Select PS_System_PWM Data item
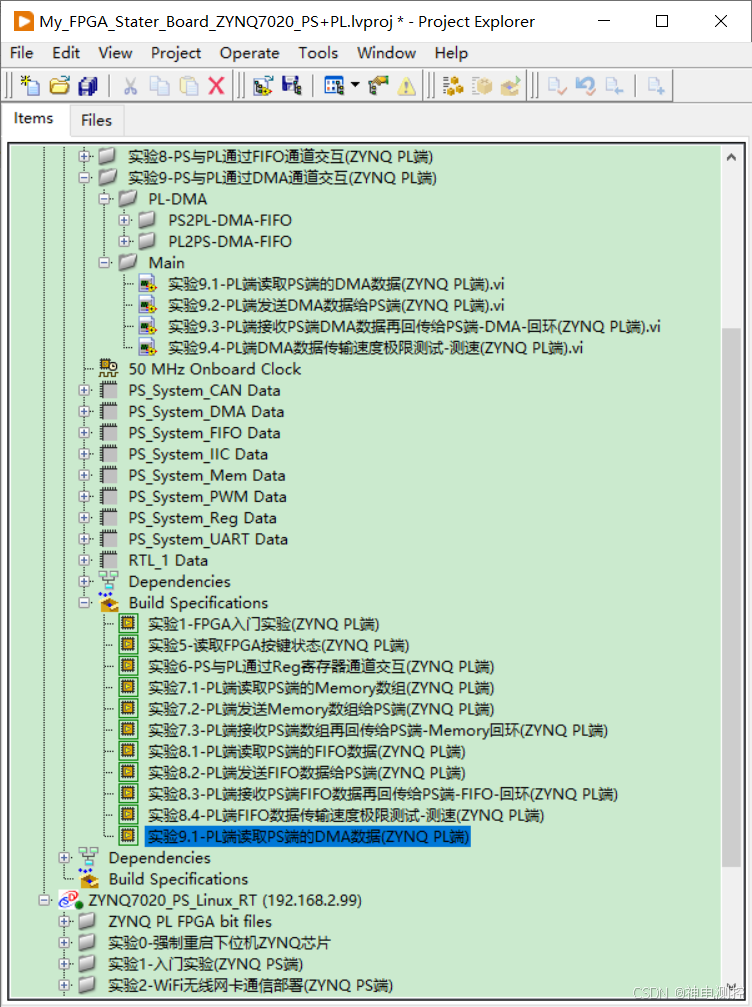752x1007 pixels. pyautogui.click(x=207, y=496)
